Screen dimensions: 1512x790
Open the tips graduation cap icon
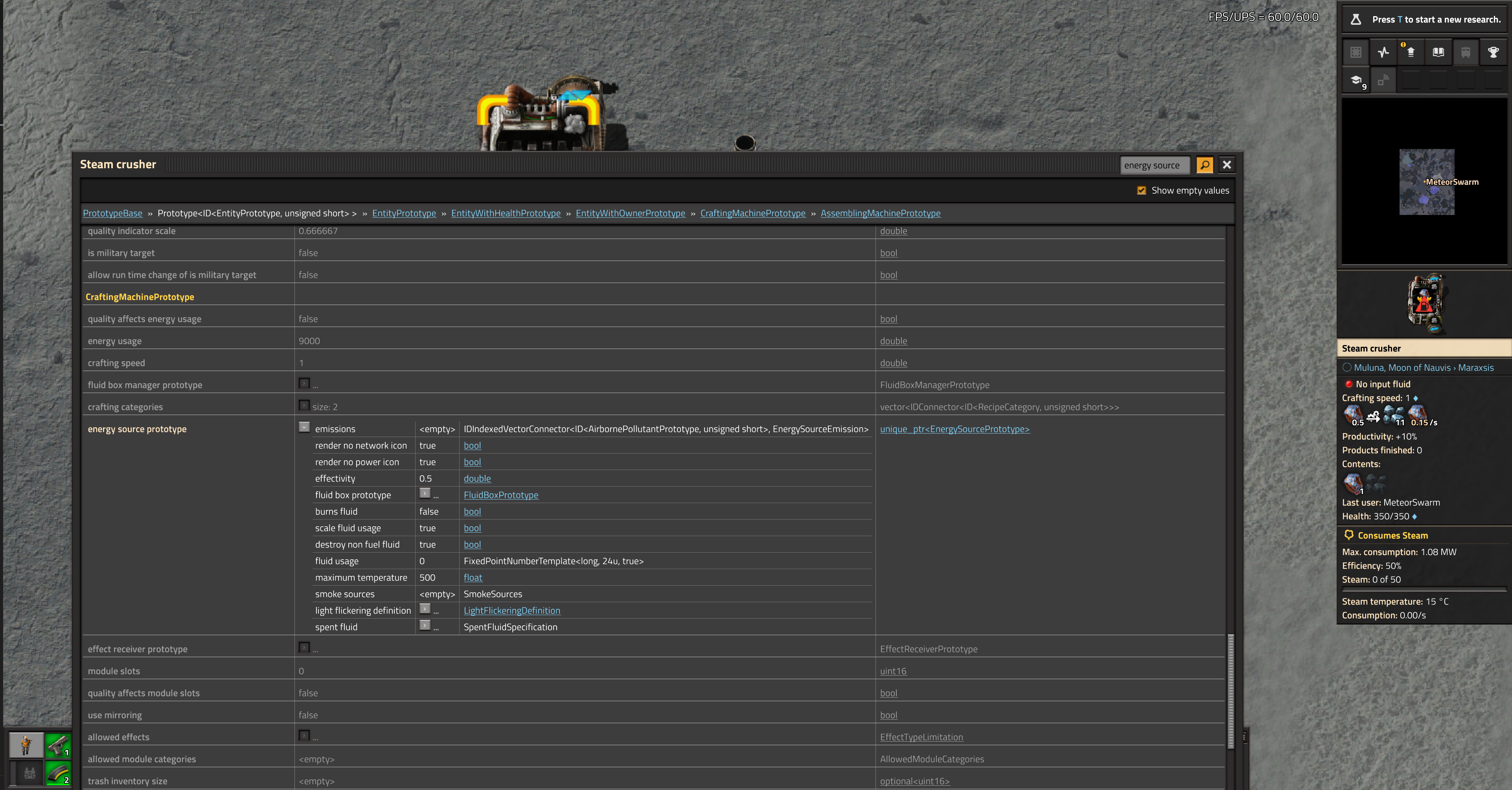(1356, 81)
